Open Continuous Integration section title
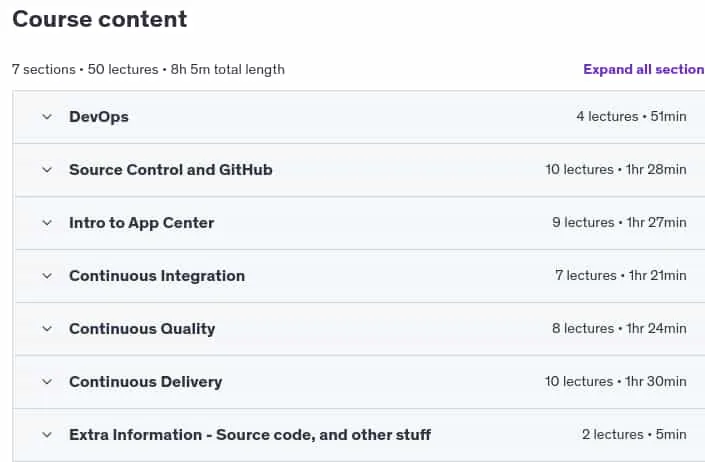This screenshot has width=705, height=462. pos(157,276)
